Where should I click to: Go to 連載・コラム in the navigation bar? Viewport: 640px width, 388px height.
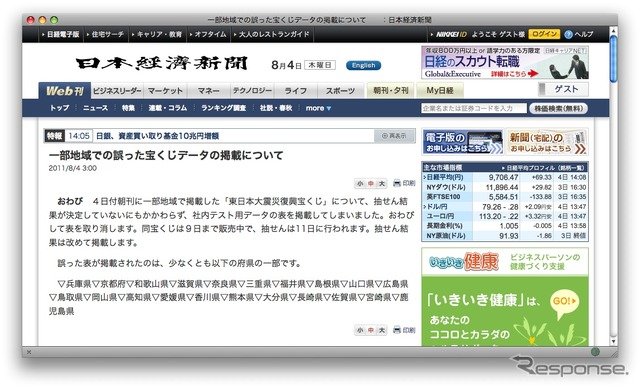pos(168,108)
